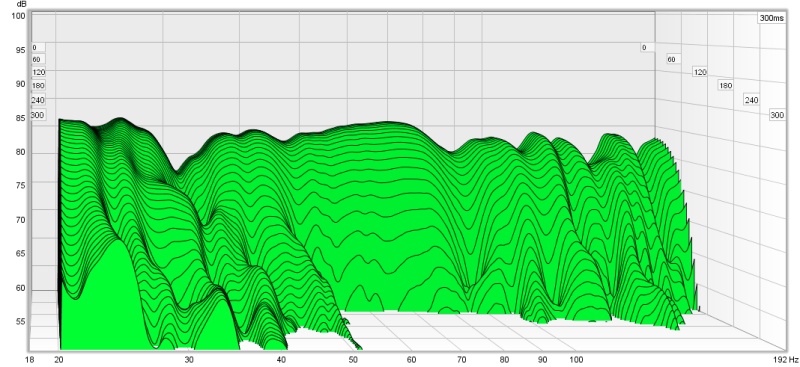The height and width of the screenshot is (367, 800).
Task: Click the 40 Hz frequency axis label
Action: (282, 360)
